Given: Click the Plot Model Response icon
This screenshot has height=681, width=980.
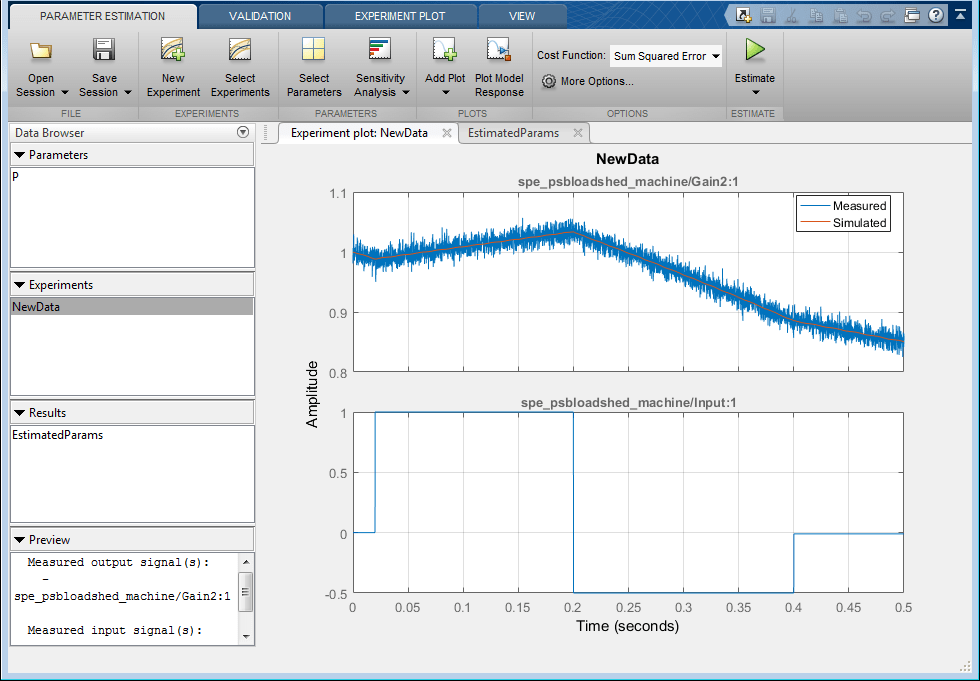Looking at the screenshot, I should point(499,52).
